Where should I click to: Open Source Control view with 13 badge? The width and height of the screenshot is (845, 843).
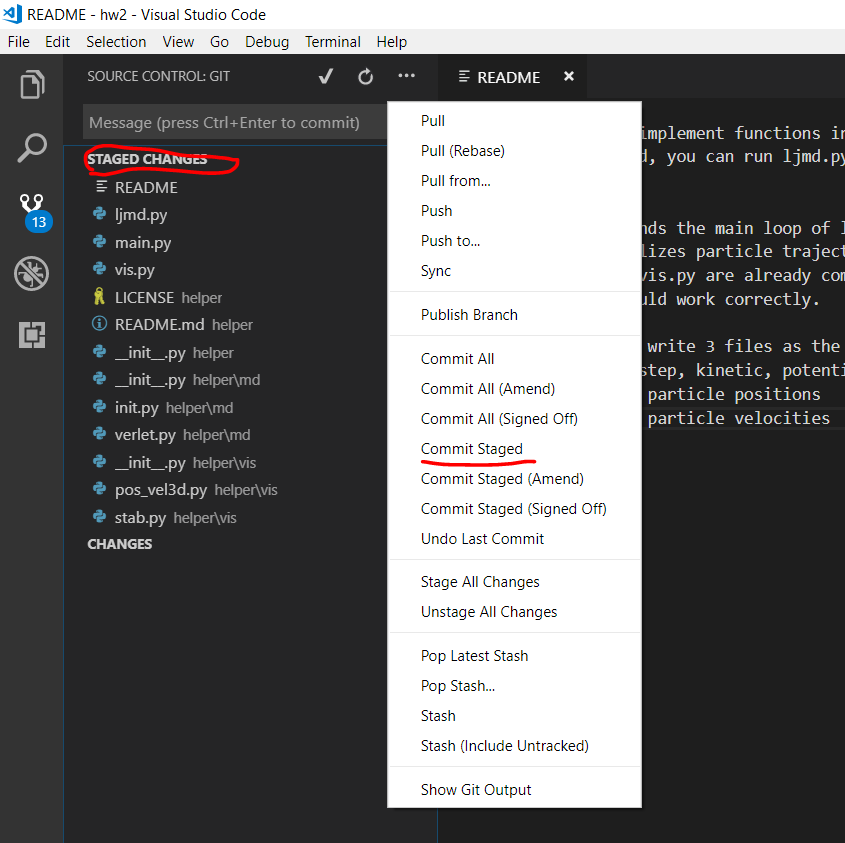point(34,212)
